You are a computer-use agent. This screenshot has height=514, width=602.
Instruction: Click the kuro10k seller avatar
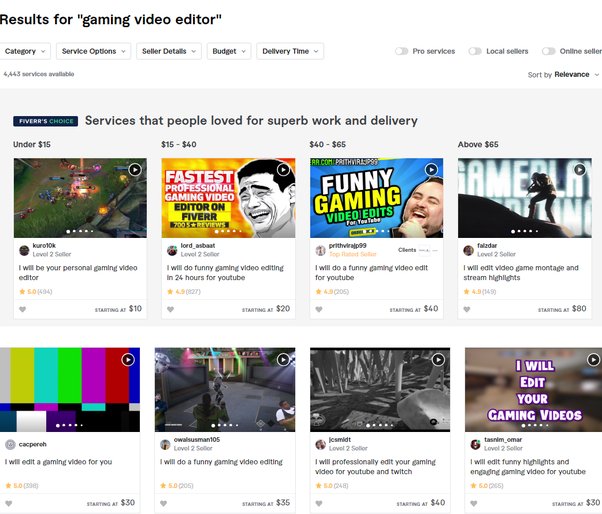[x=24, y=251]
